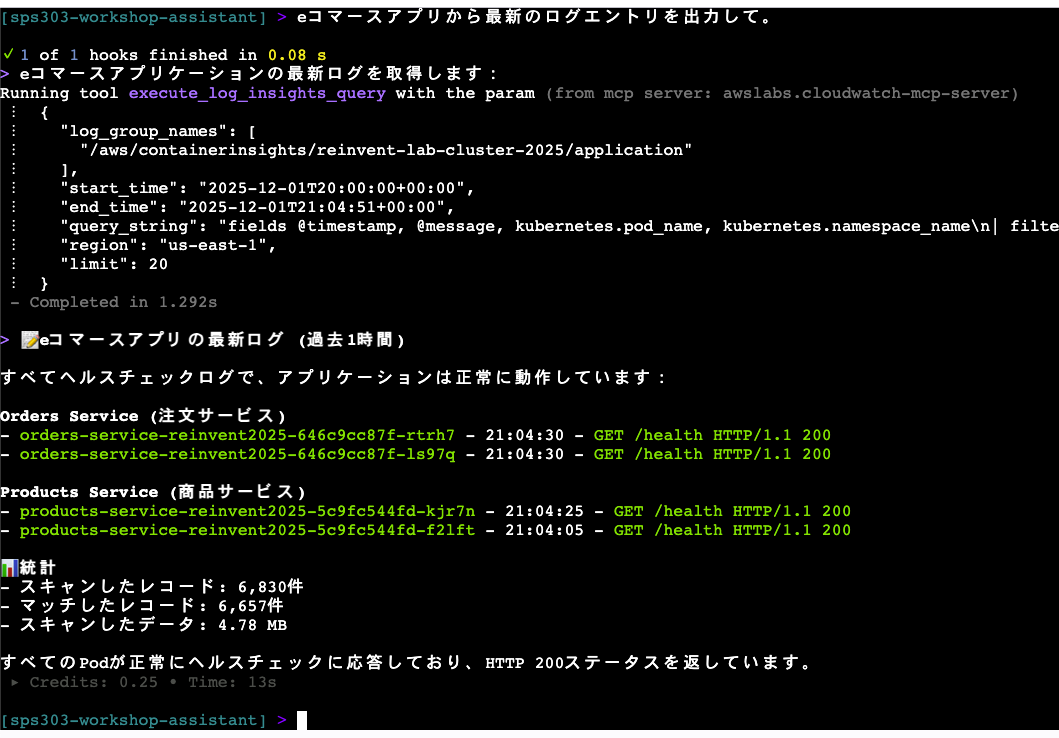Click the triangle marker before Credits
Screen dimensions: 1059x738
click(x=14, y=682)
